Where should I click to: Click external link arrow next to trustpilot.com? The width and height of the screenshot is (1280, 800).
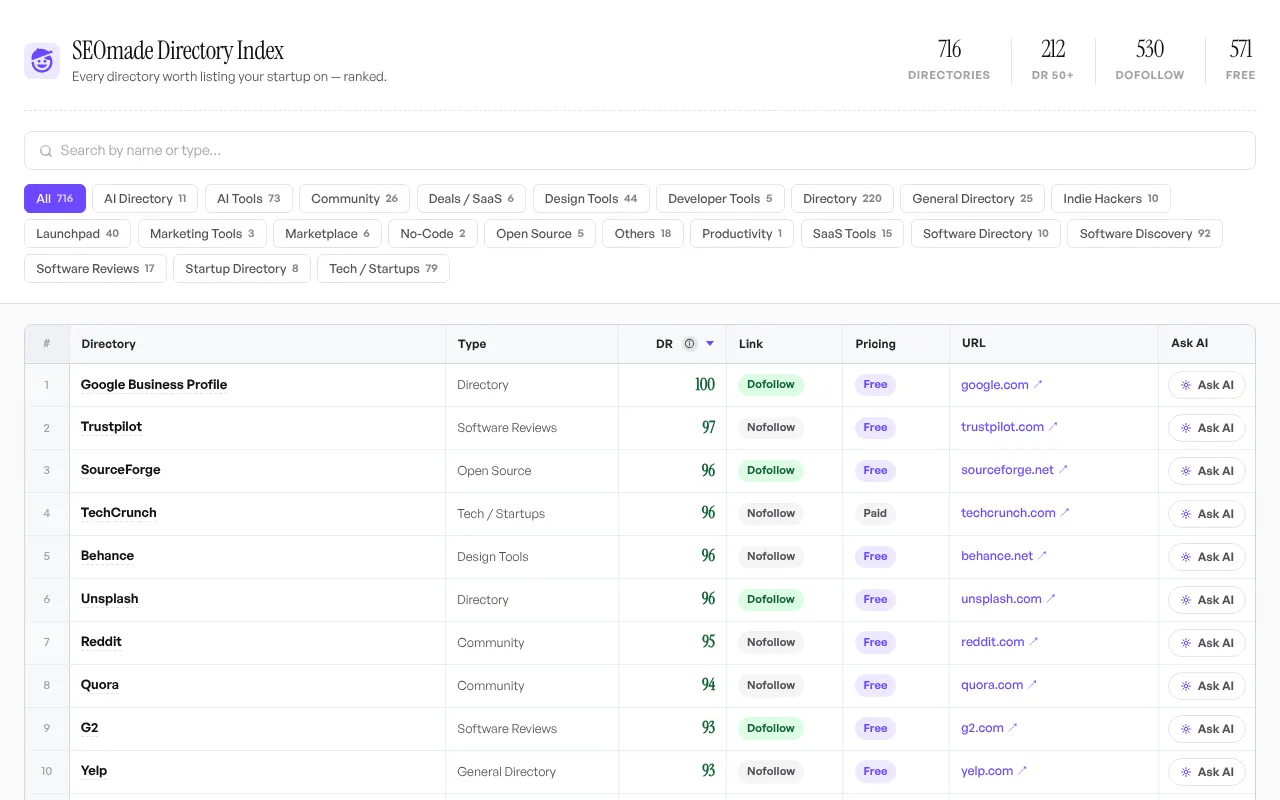click(x=1053, y=427)
